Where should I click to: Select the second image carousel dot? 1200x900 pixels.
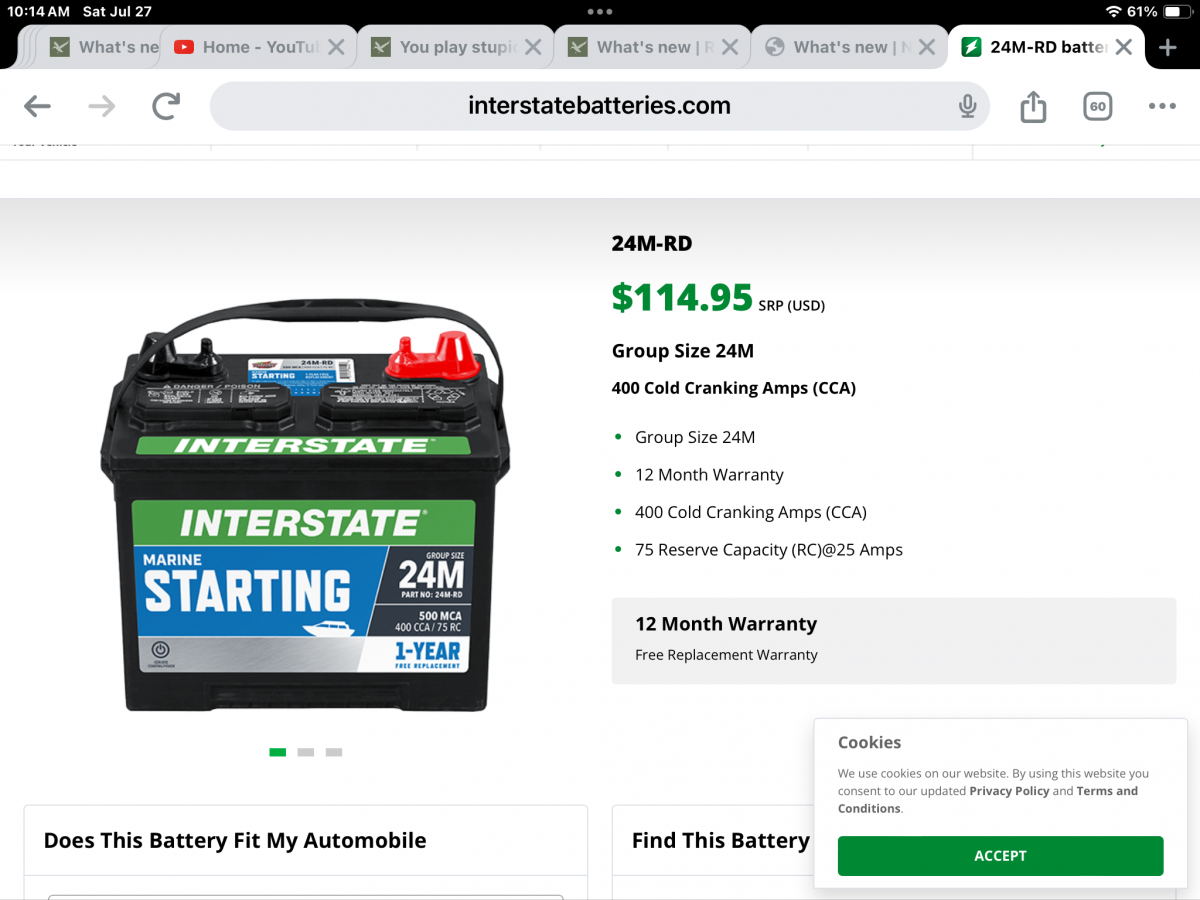(306, 752)
